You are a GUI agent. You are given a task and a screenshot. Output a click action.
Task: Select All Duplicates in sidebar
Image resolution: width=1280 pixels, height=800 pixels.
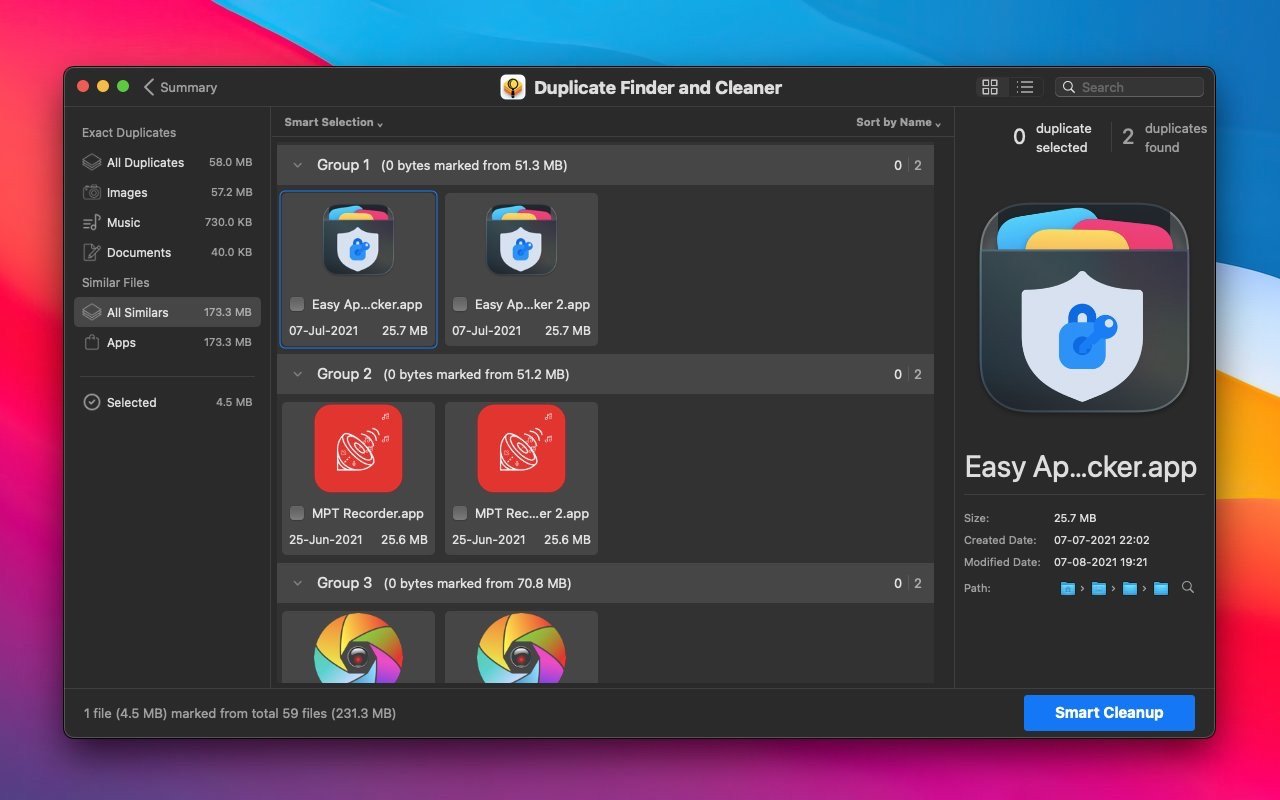pyautogui.click(x=145, y=162)
